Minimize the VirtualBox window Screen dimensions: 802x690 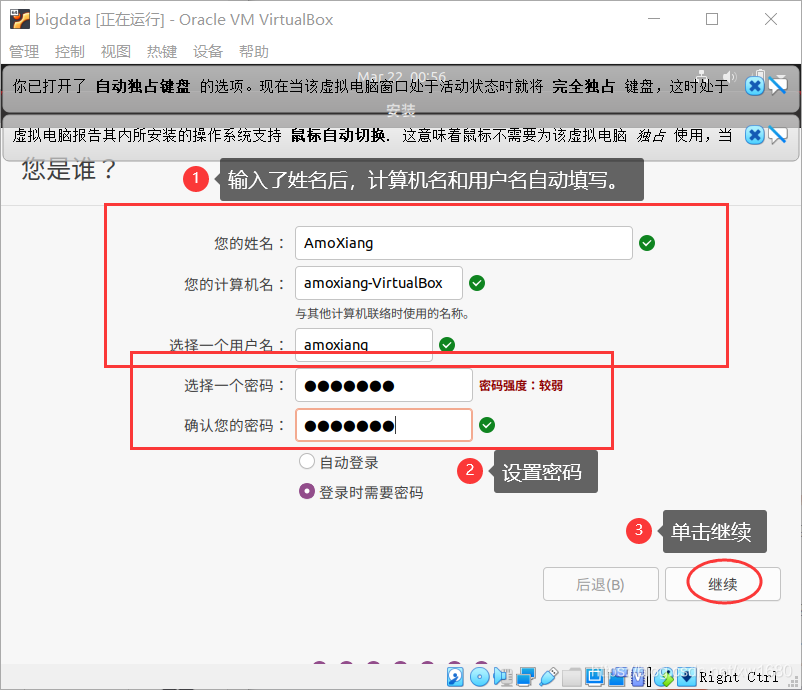tap(654, 19)
